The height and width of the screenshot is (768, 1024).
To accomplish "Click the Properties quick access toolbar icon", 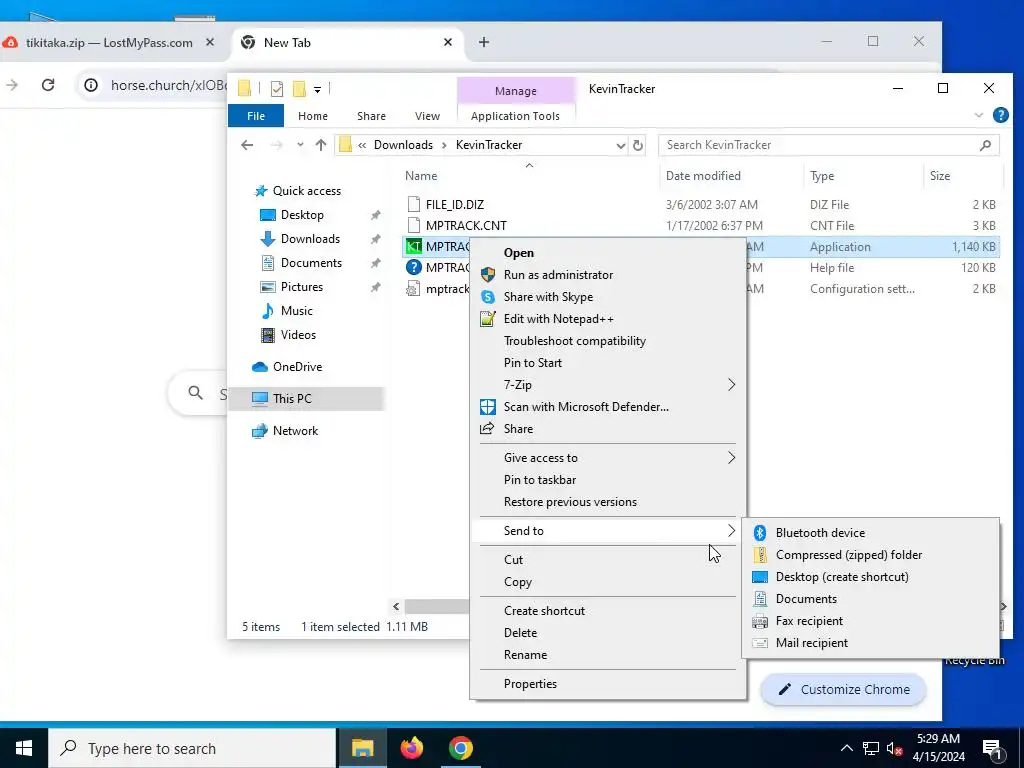I will (x=277, y=88).
